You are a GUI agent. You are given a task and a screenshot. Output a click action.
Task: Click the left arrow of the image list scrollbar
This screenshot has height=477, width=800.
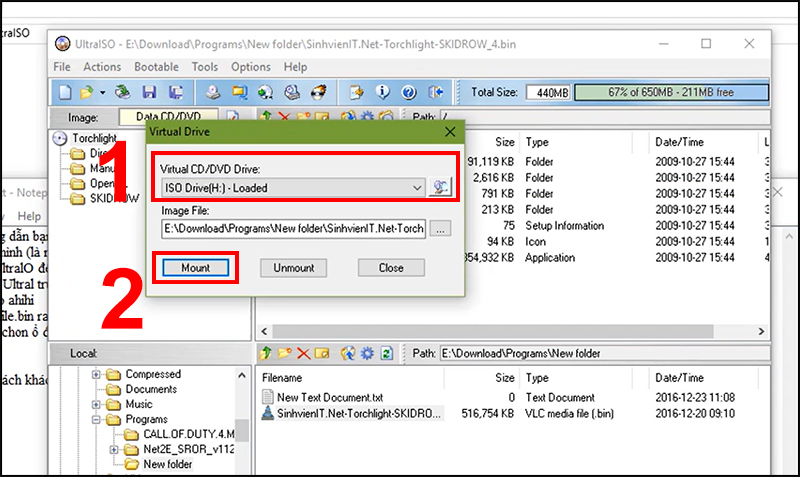pos(264,331)
